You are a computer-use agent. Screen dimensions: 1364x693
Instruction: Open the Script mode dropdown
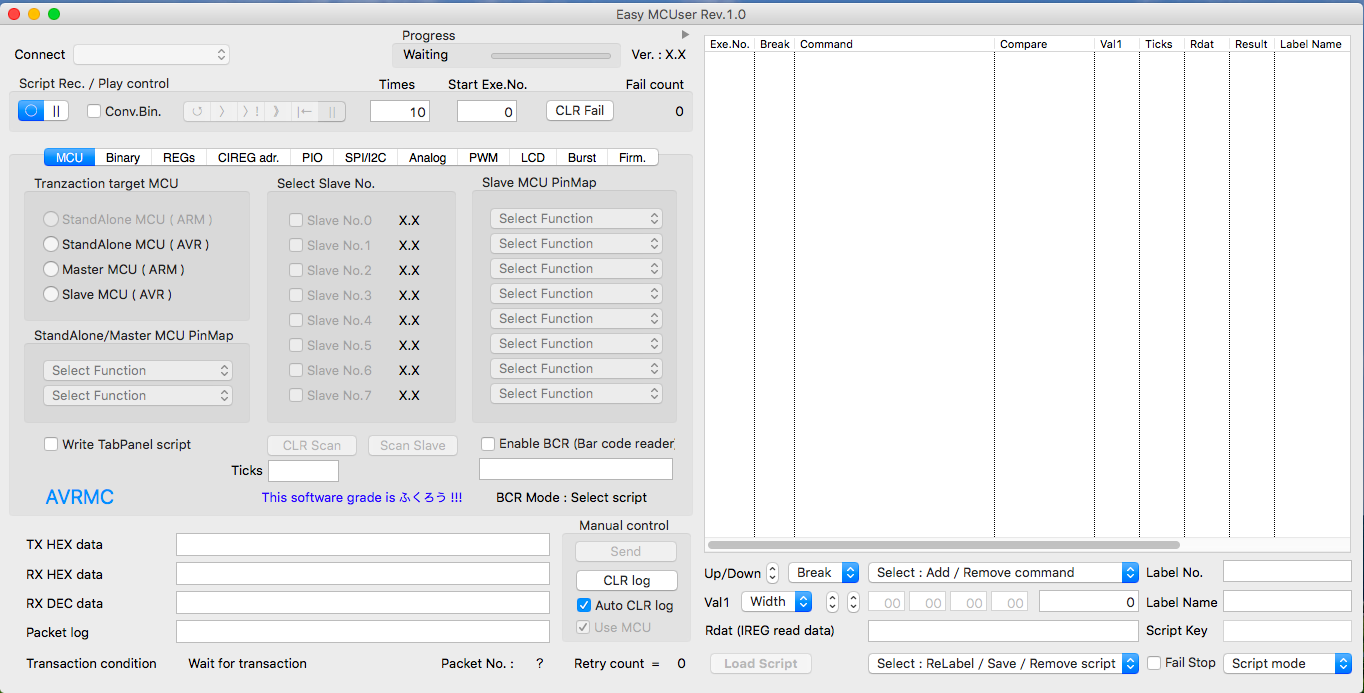point(1287,664)
